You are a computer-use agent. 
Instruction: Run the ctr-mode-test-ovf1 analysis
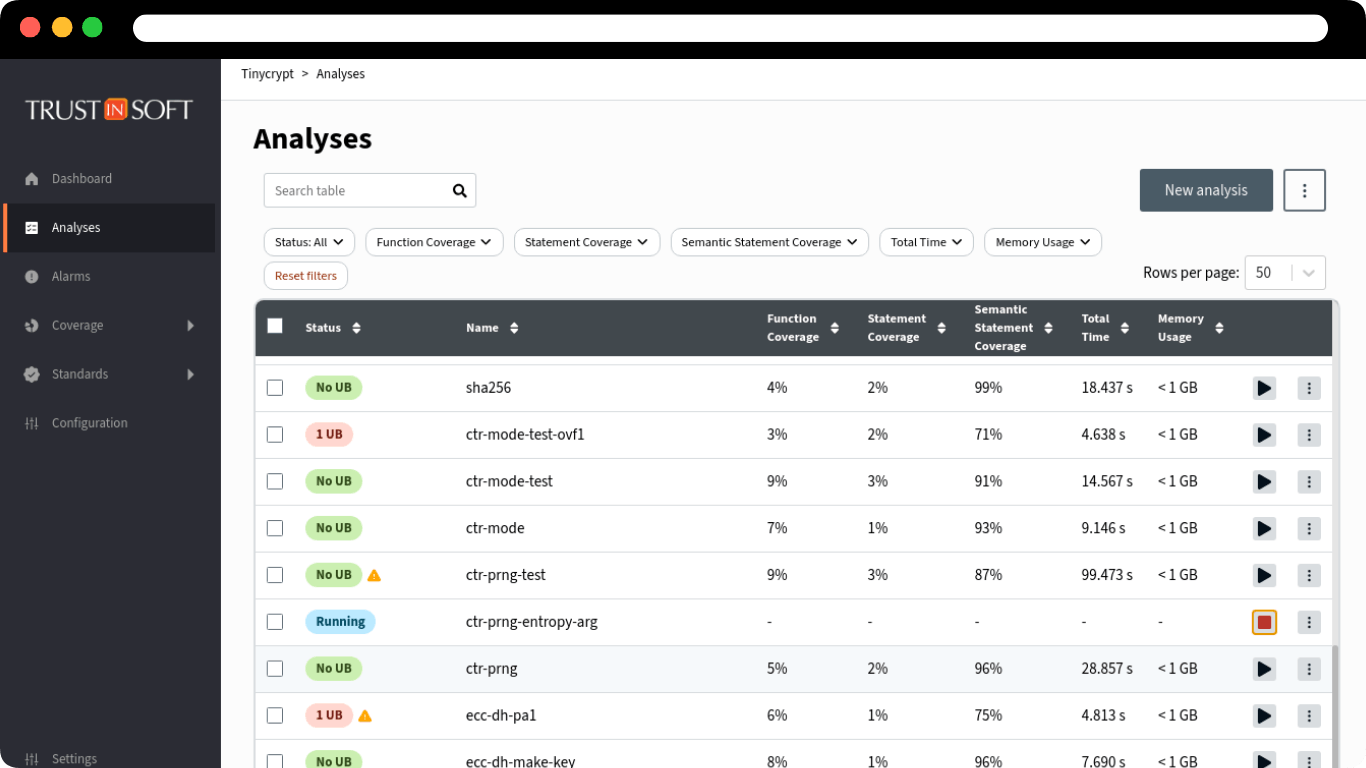1264,435
